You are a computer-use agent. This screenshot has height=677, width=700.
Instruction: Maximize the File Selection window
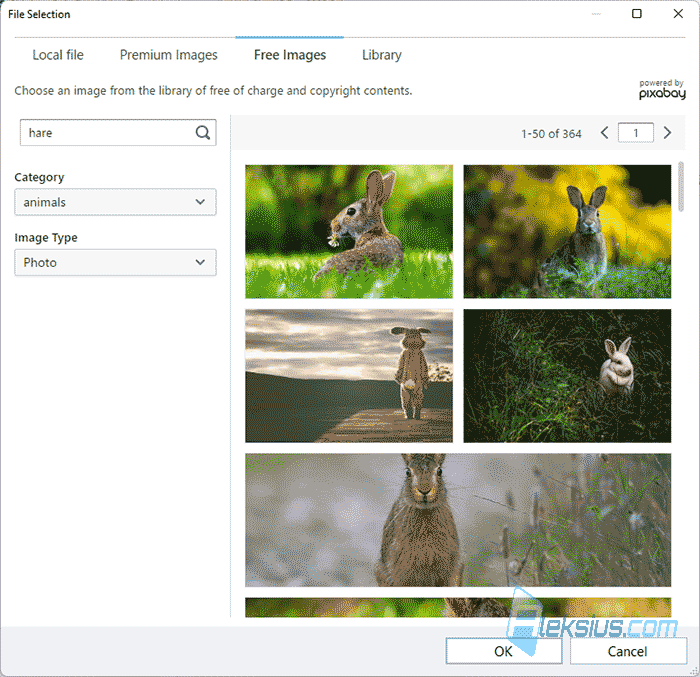pyautogui.click(x=637, y=14)
